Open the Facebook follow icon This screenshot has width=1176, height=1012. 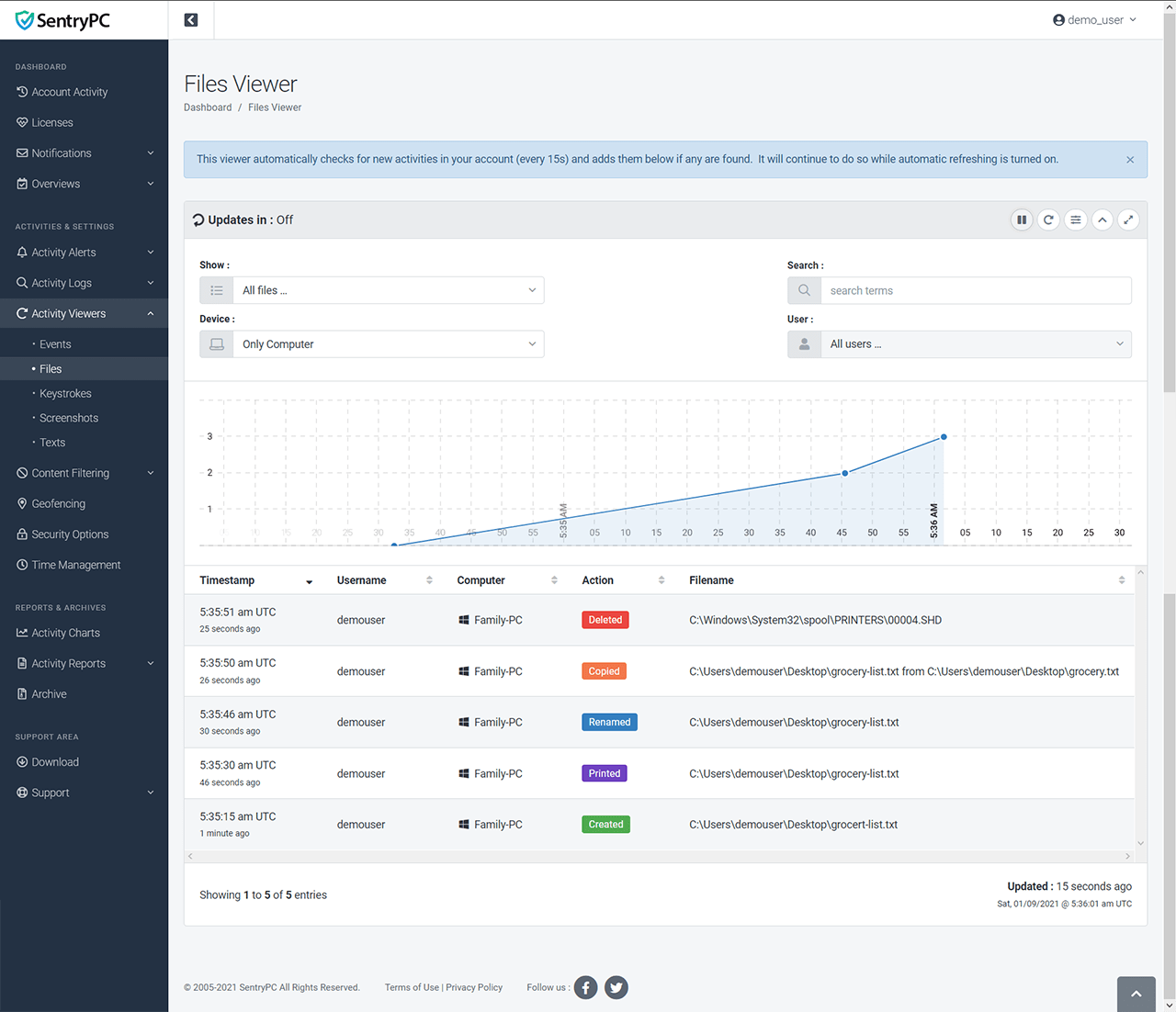585,988
